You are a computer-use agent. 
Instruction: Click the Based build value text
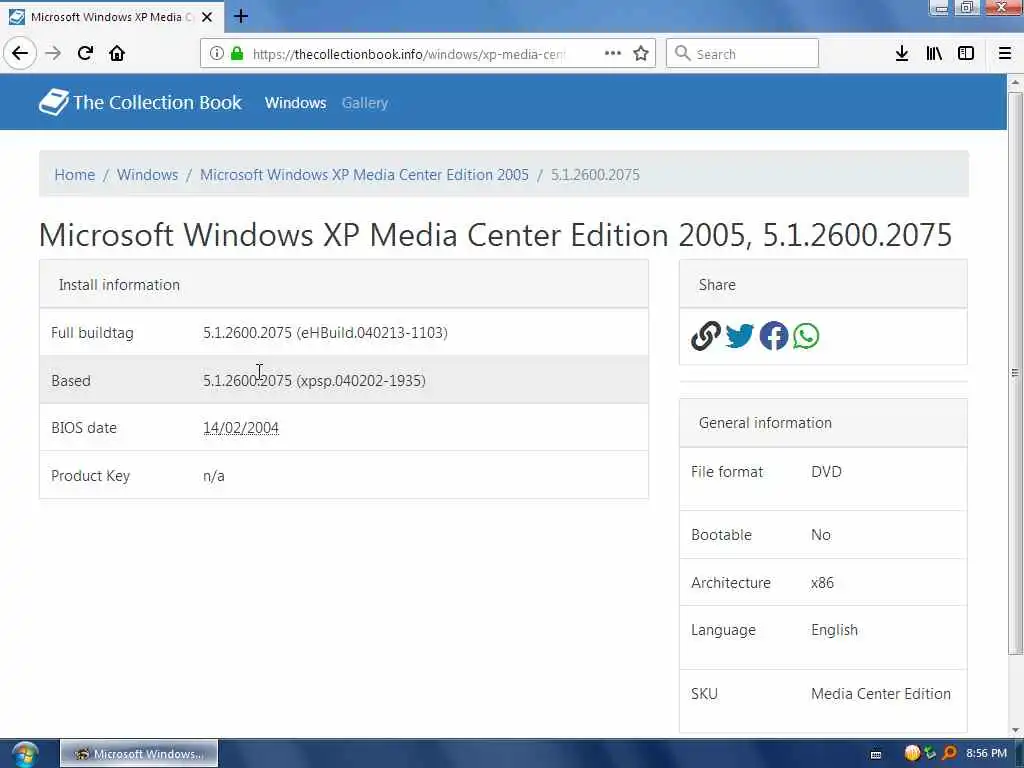314,381
